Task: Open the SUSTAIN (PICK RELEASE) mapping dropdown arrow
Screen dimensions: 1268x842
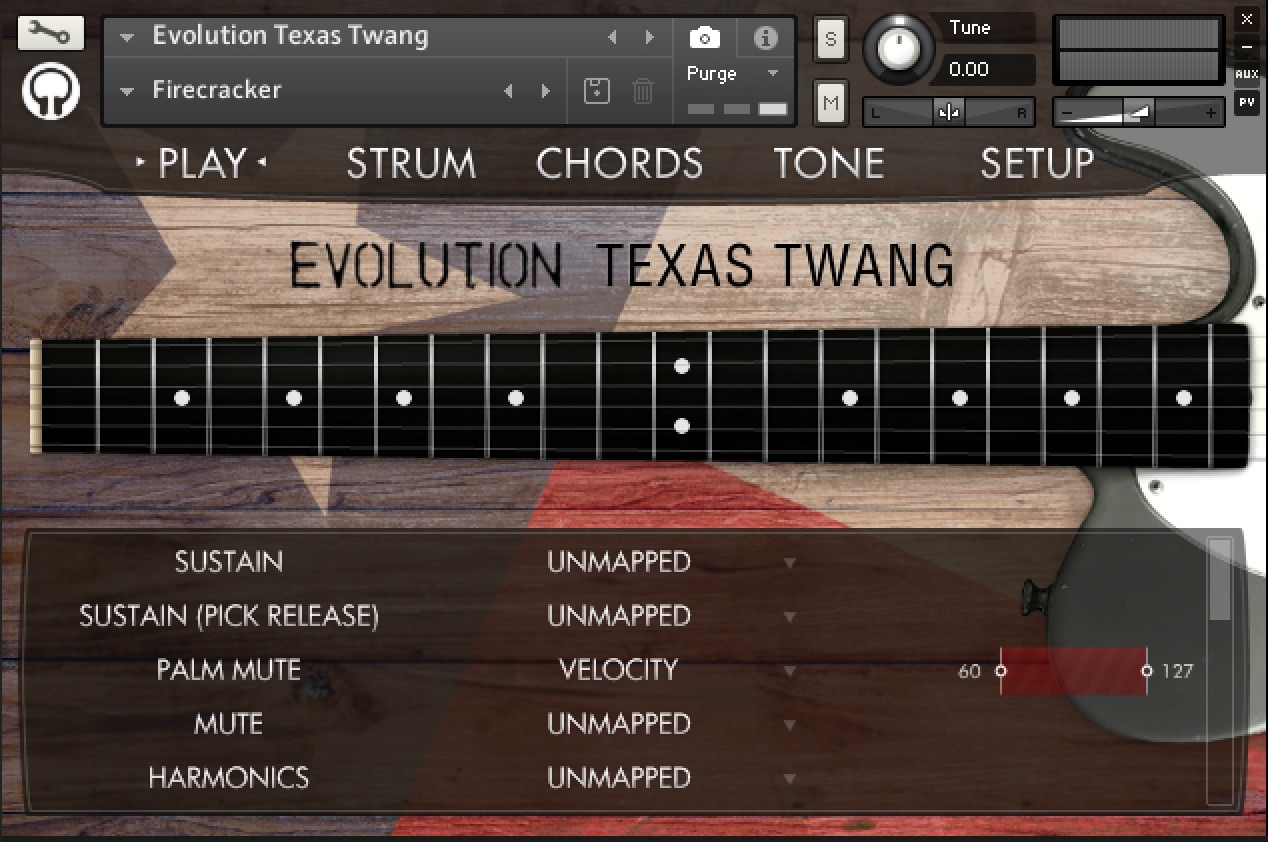Action: (x=789, y=617)
